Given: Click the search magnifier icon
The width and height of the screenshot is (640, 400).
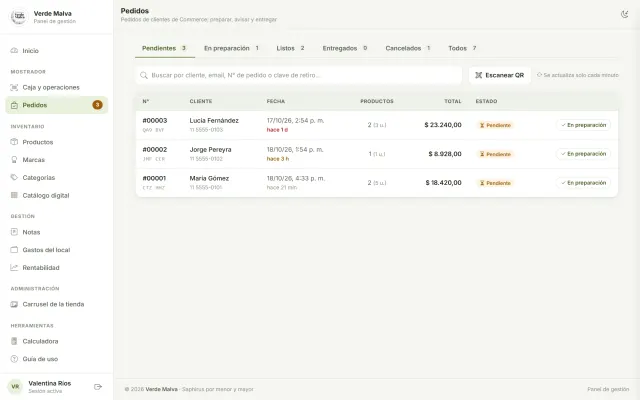Looking at the screenshot, I should click(144, 75).
